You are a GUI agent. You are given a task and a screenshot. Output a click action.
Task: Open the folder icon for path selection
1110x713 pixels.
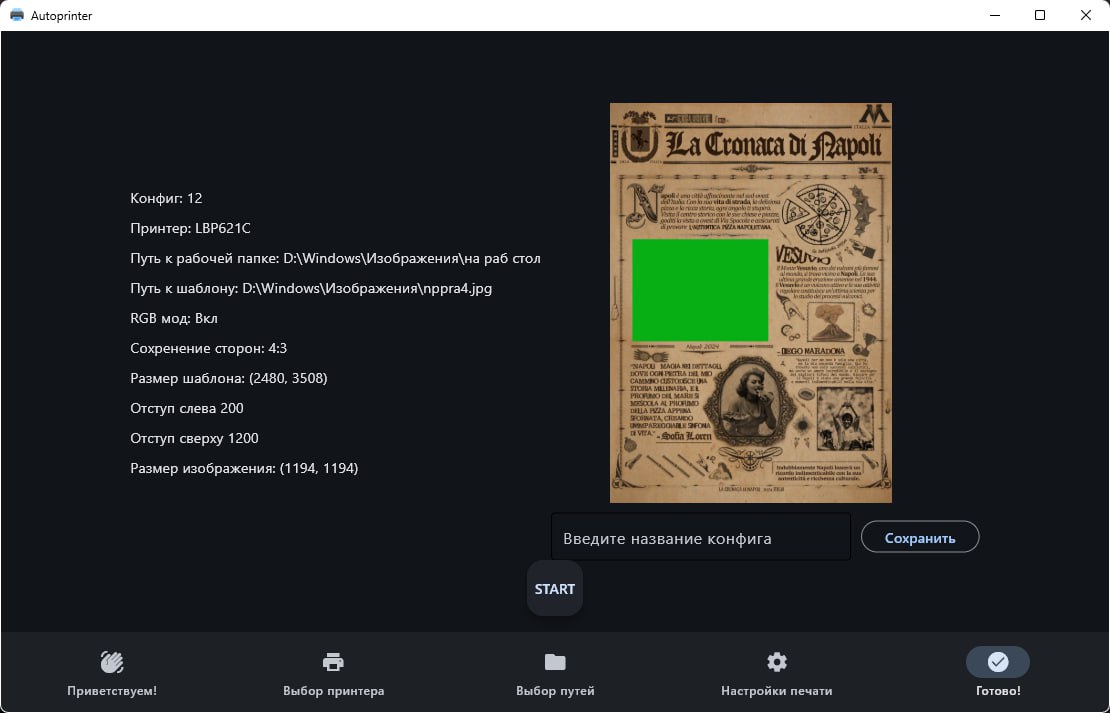(x=555, y=662)
